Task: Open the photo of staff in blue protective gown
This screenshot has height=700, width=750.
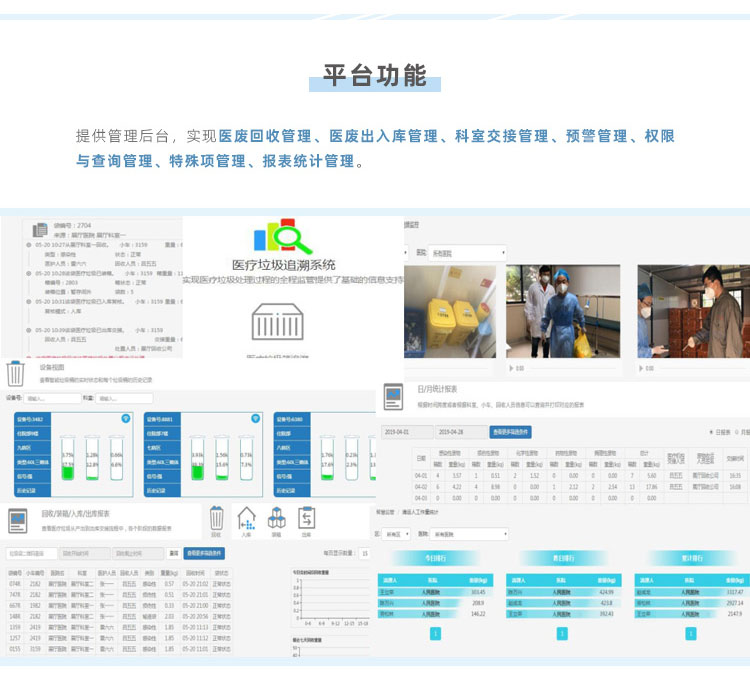Action: coord(563,311)
